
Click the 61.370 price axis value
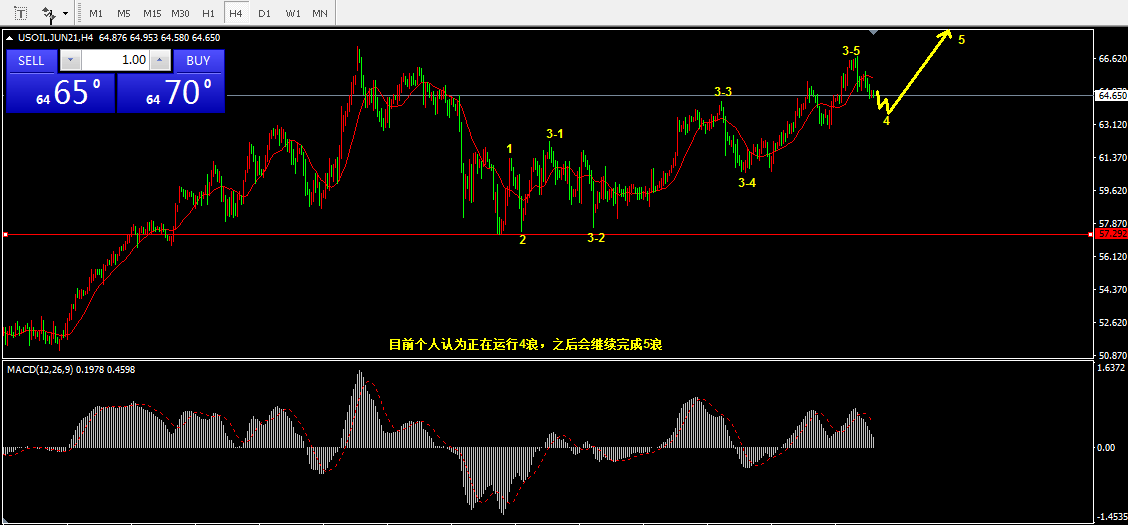1111,158
